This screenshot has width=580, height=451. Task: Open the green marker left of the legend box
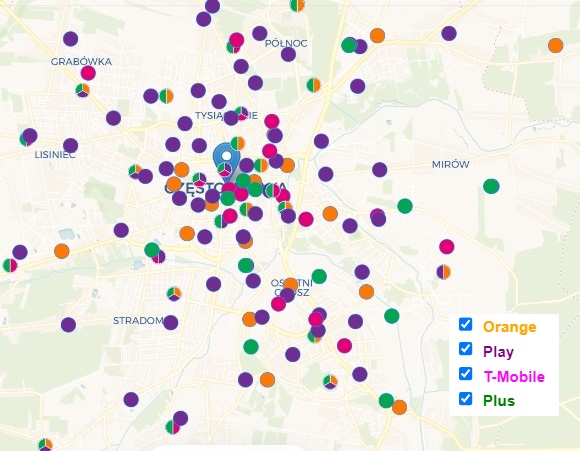tap(391, 316)
